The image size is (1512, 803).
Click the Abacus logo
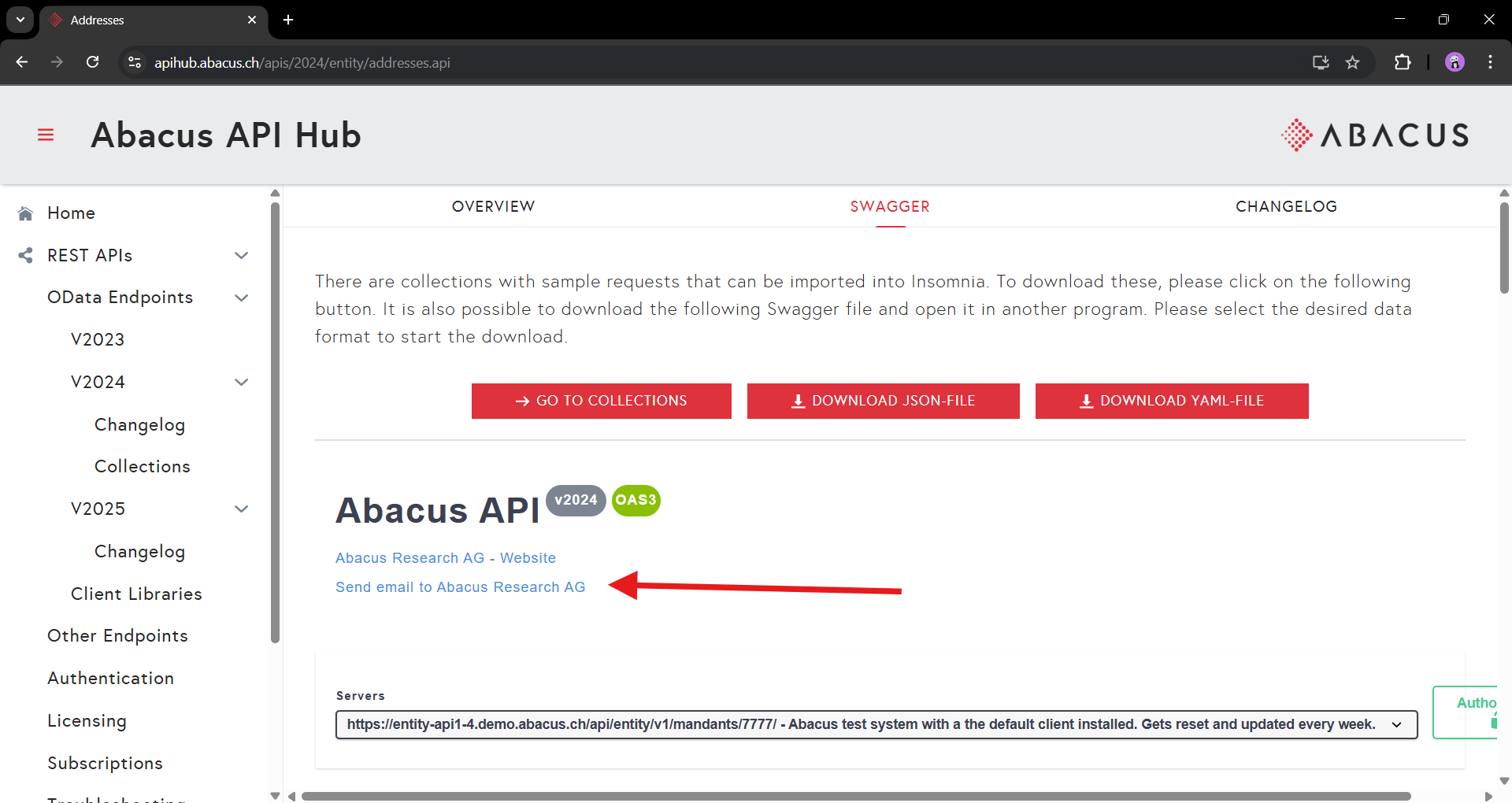(x=1375, y=135)
